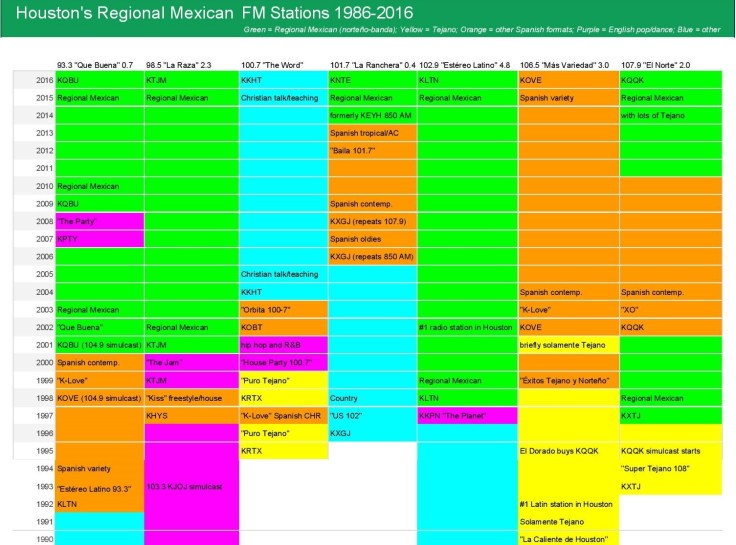The width and height of the screenshot is (736, 545).
Task: Click the 'KQBU (104.9 simulcast)' cell
Action: pyautogui.click(x=100, y=345)
